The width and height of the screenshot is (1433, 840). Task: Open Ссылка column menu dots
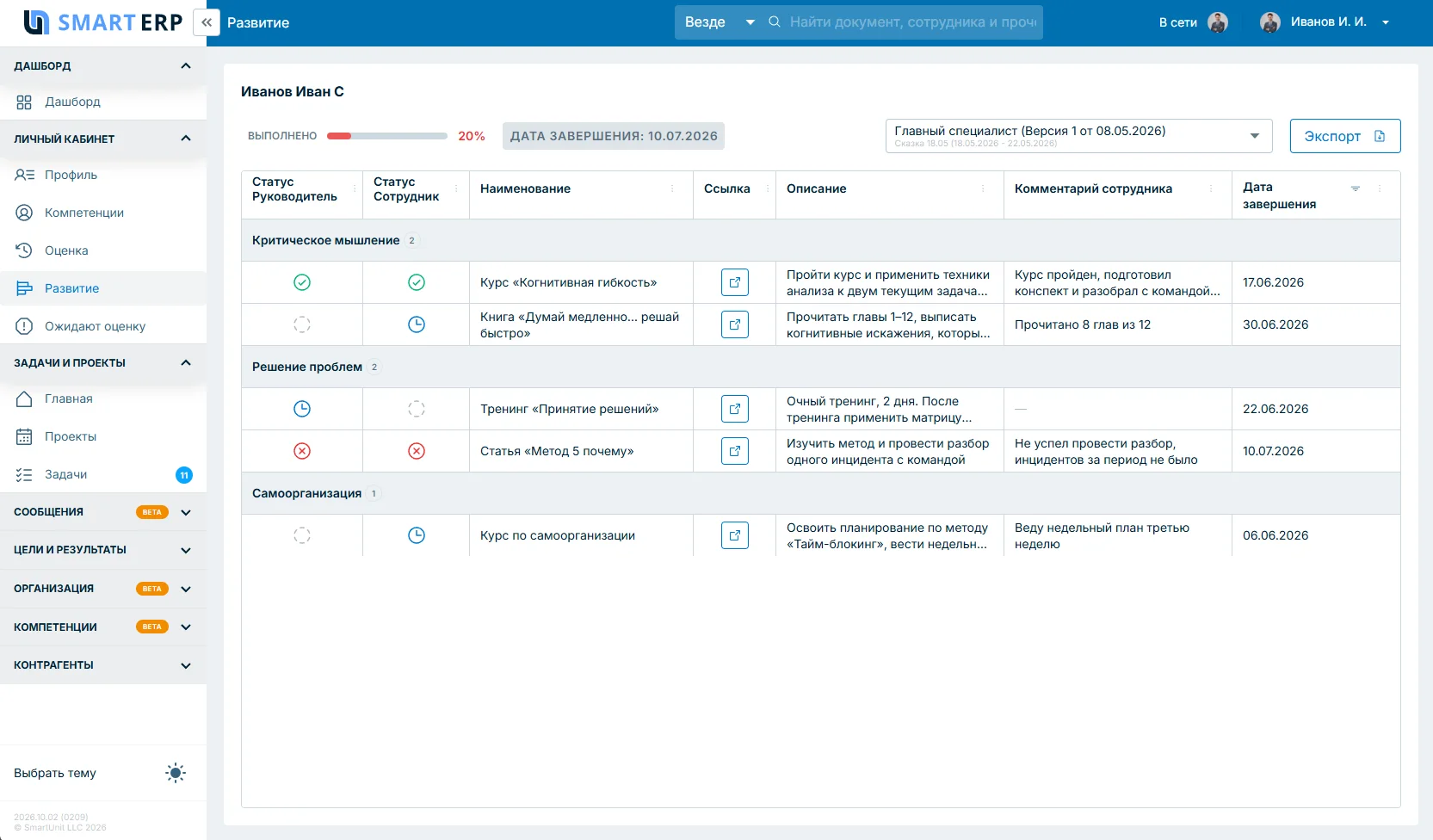point(767,188)
